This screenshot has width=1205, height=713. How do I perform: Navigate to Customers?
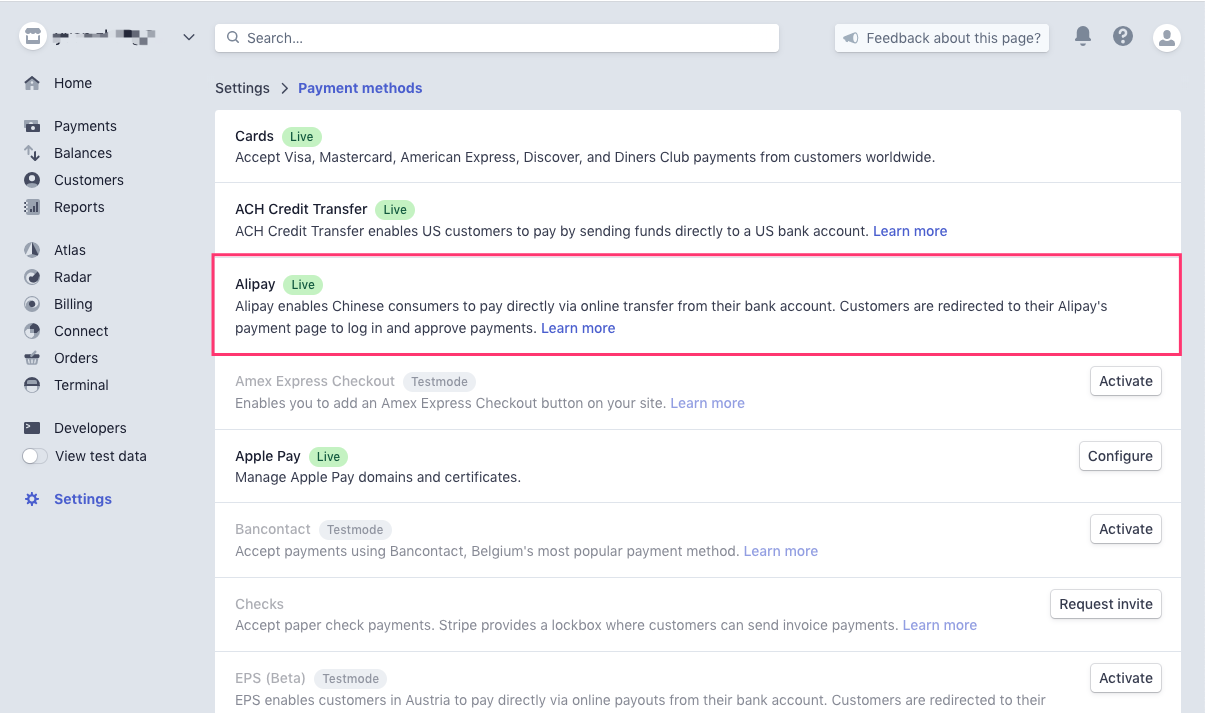click(89, 180)
